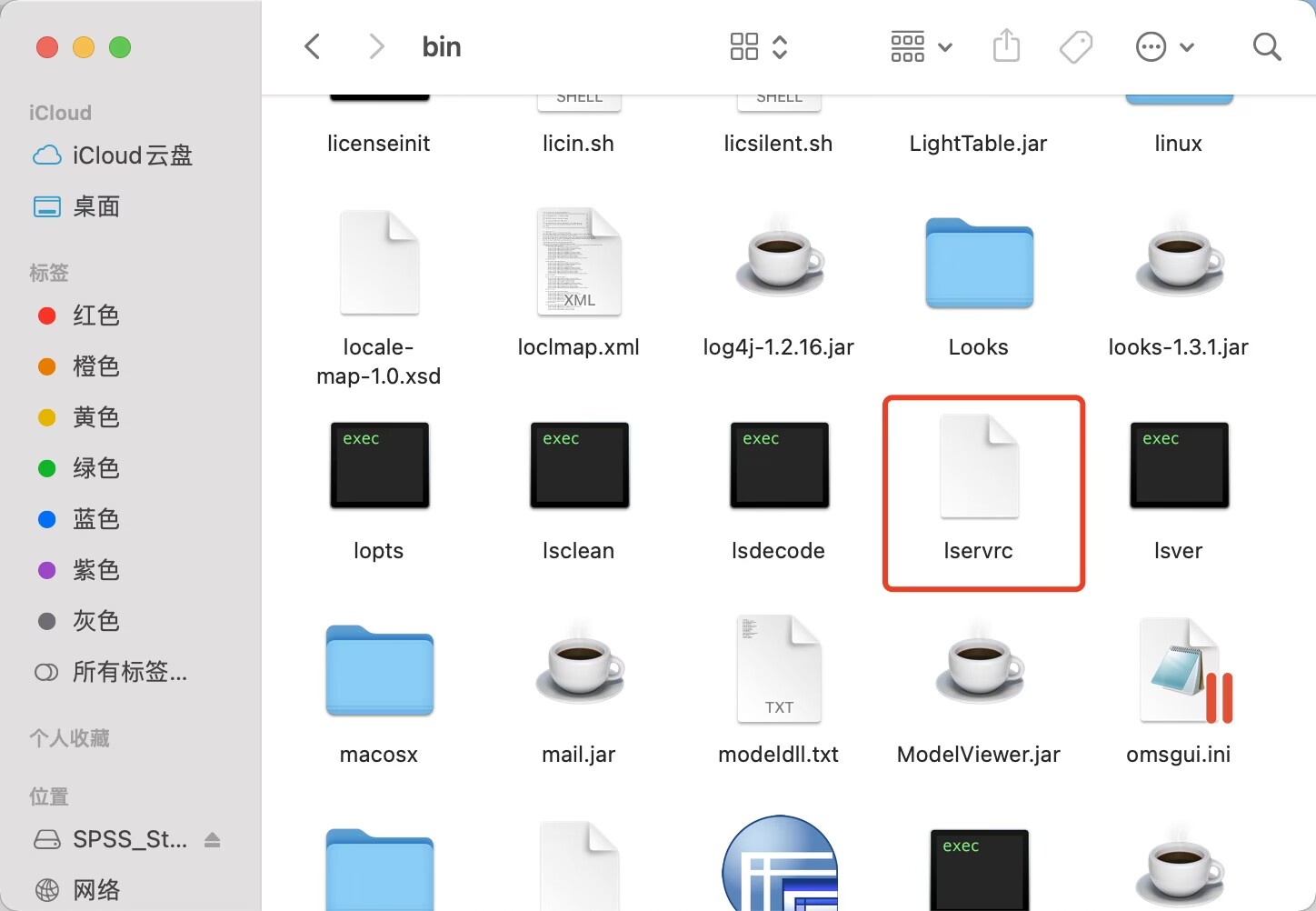1316x911 pixels.
Task: Click the lservrc file name label
Action: pyautogui.click(x=979, y=551)
